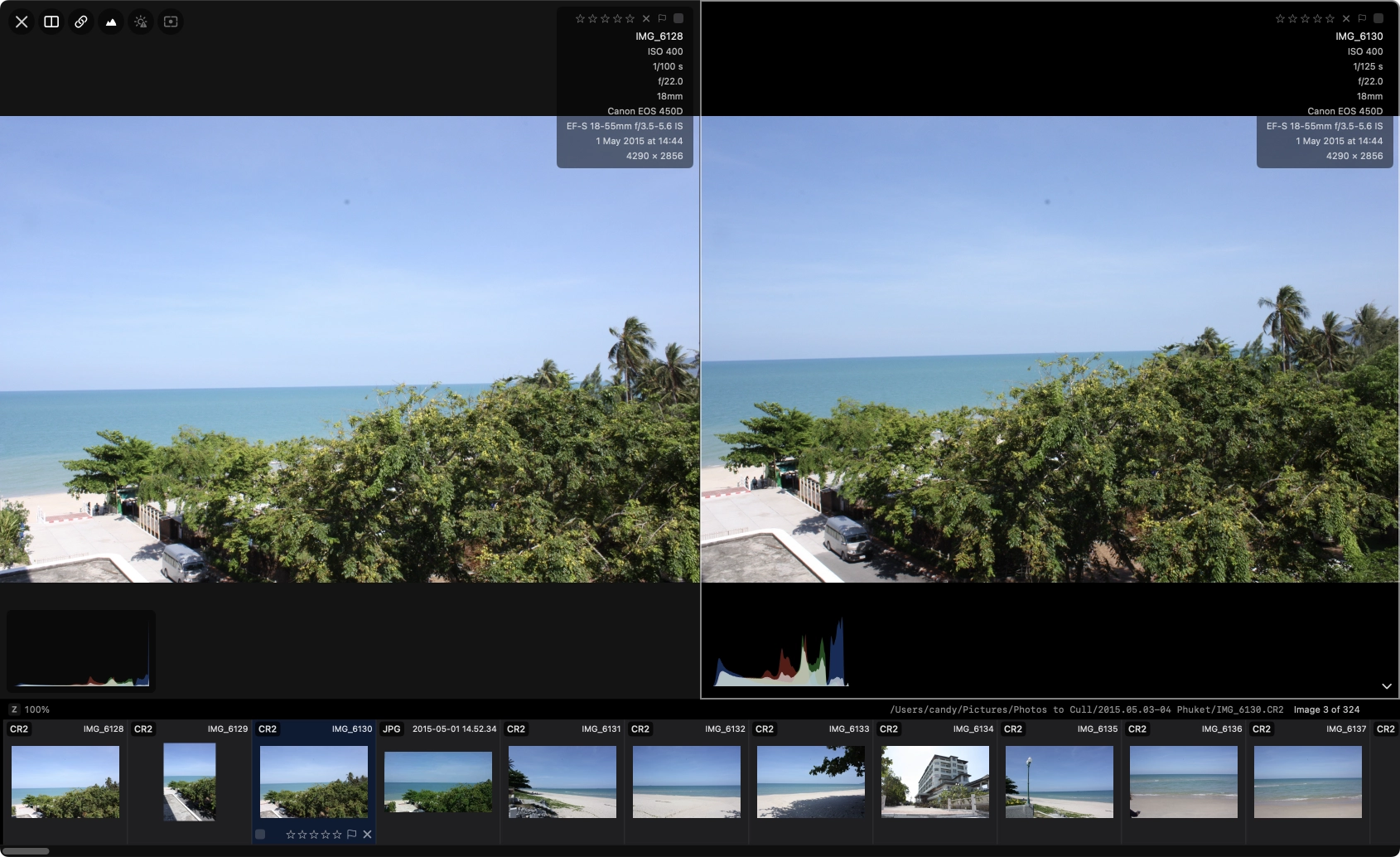
Task: Select the IMG_6128 filmstrip thumbnail
Action: (x=65, y=782)
